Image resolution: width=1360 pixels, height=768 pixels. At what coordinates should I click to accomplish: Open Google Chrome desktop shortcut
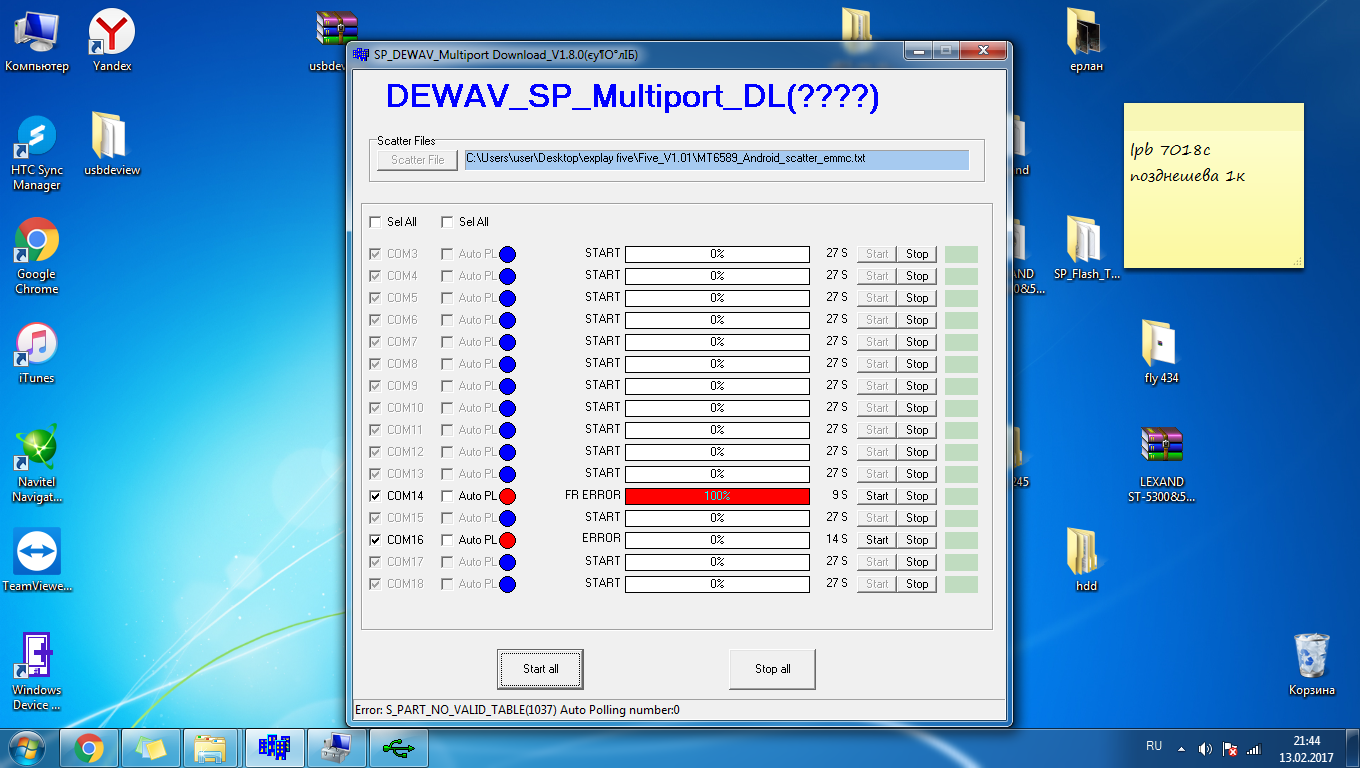pos(37,241)
